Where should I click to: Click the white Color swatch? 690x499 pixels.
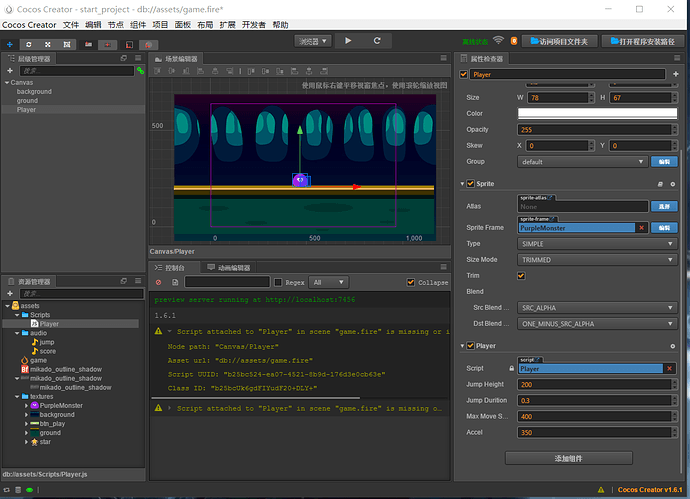coord(596,114)
